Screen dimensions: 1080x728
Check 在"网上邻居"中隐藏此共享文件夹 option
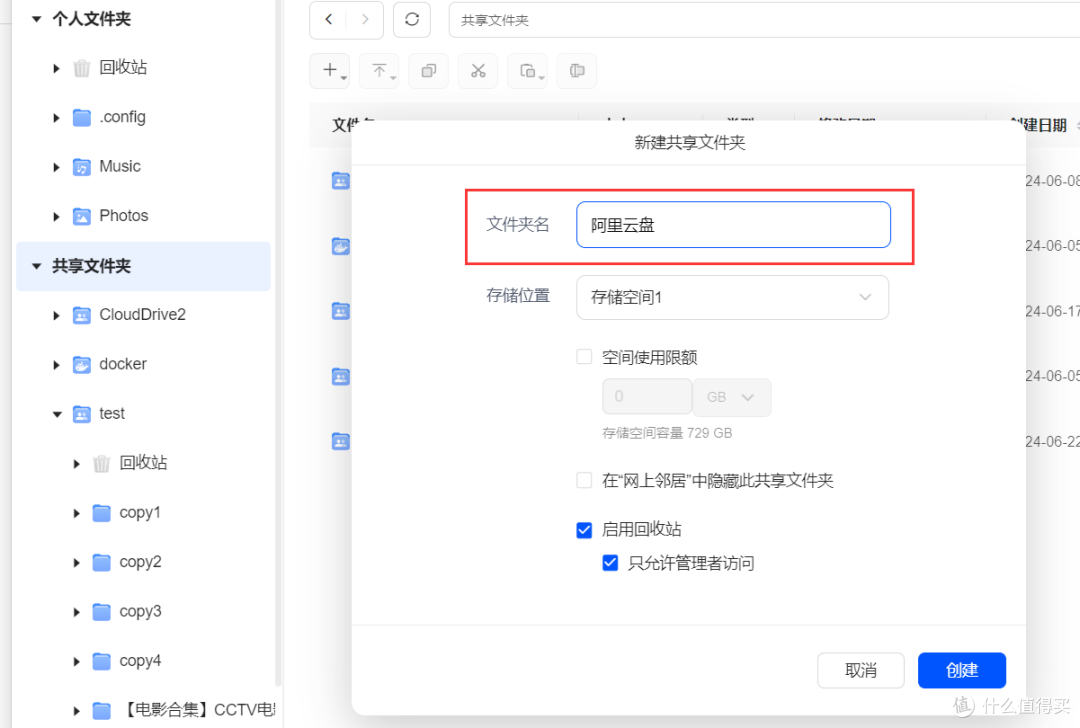click(x=584, y=480)
